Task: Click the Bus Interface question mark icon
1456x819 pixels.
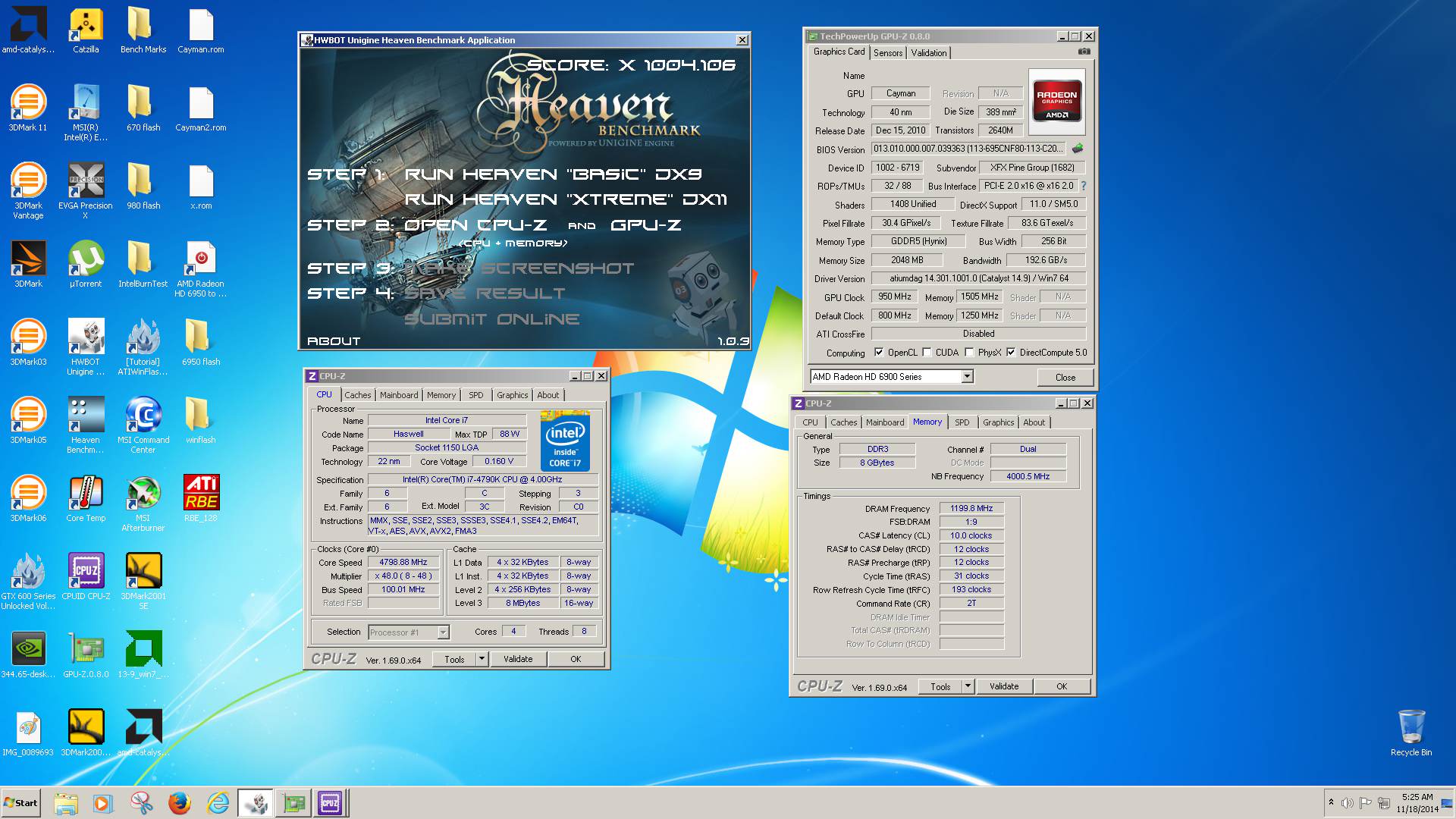Action: tap(1083, 186)
